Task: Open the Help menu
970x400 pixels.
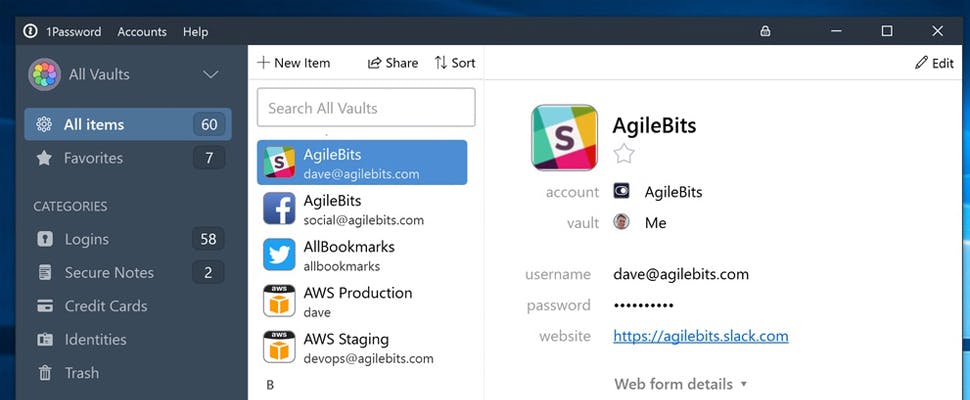Action: coord(195,32)
